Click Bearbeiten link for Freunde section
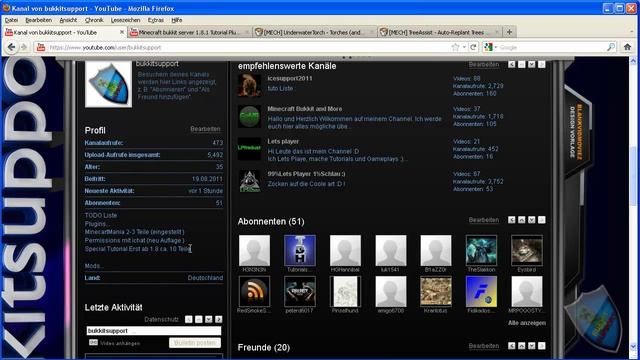 [x=484, y=346]
